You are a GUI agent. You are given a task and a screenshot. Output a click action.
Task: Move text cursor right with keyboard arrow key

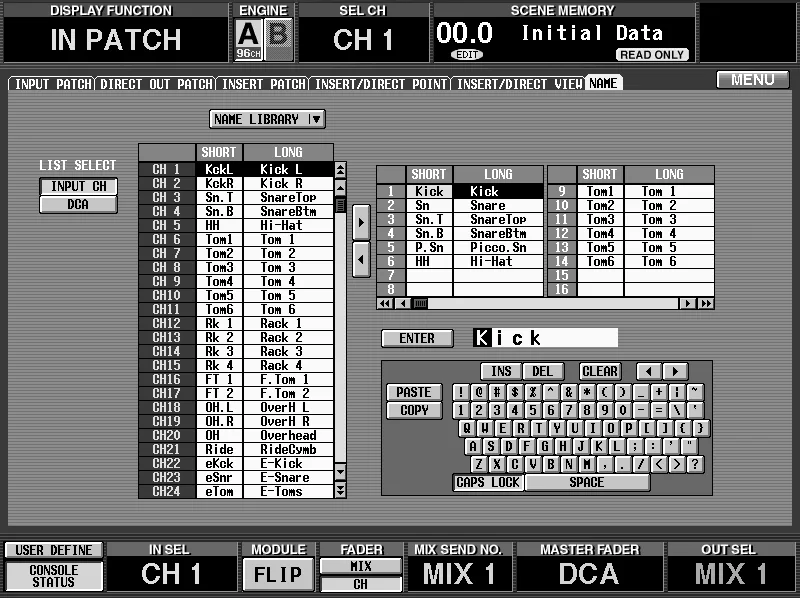(676, 371)
